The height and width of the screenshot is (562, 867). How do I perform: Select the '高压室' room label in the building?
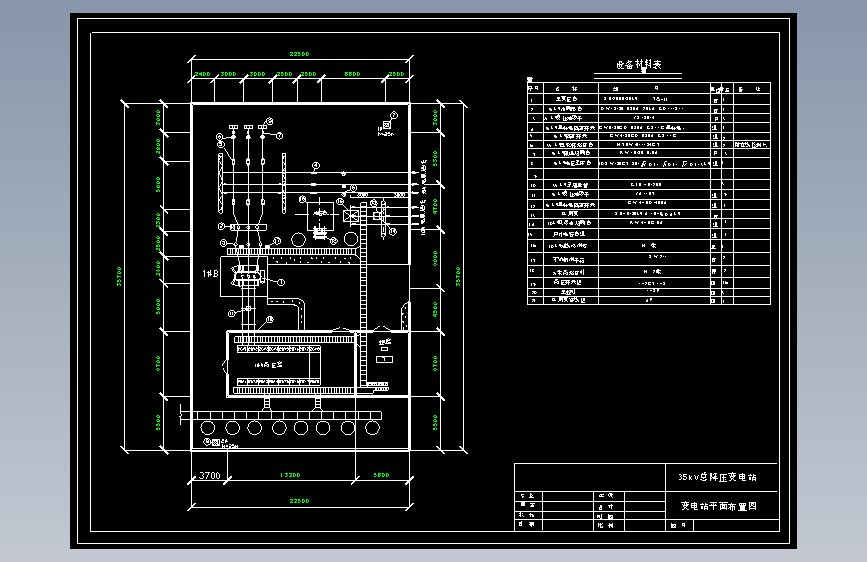click(x=269, y=365)
